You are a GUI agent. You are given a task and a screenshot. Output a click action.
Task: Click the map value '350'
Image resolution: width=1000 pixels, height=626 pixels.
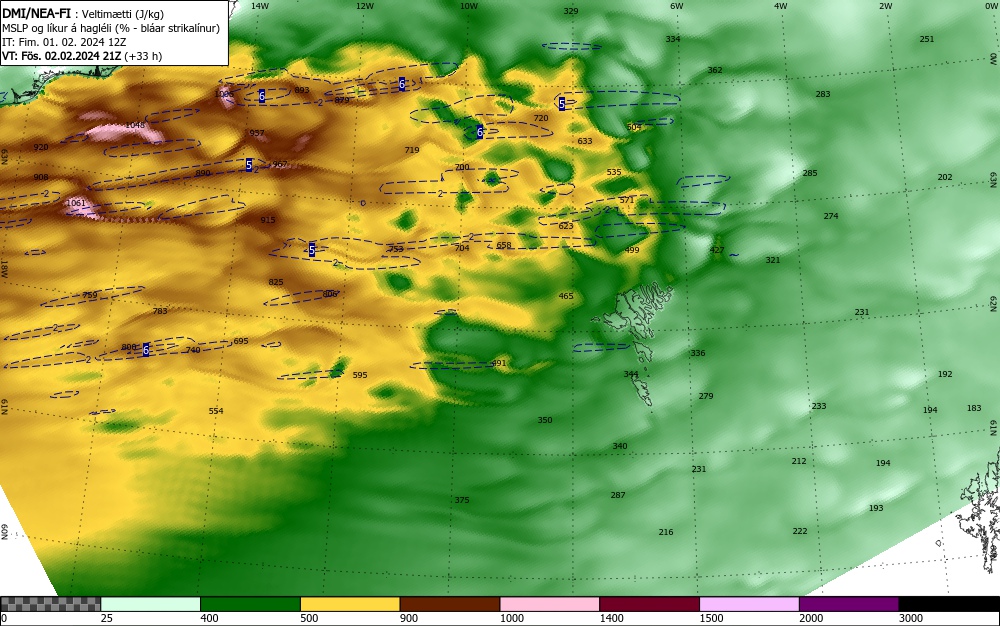[x=545, y=420]
